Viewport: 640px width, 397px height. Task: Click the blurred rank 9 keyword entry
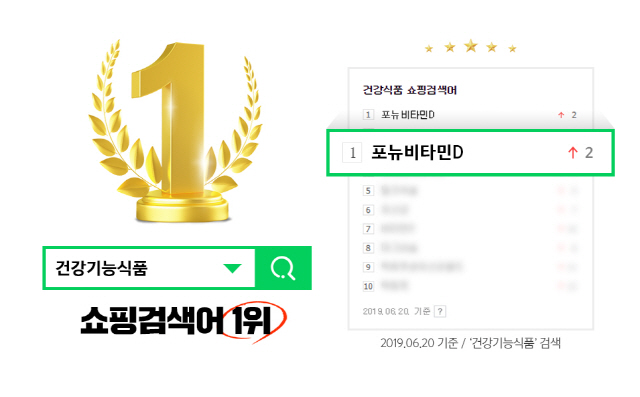pyautogui.click(x=421, y=267)
